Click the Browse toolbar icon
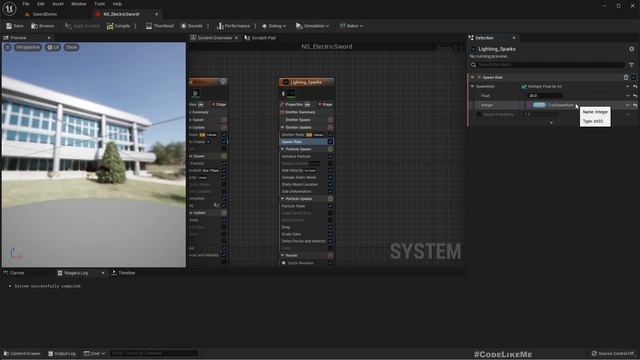Screen dimensions: 640x360 click(x=34, y=26)
